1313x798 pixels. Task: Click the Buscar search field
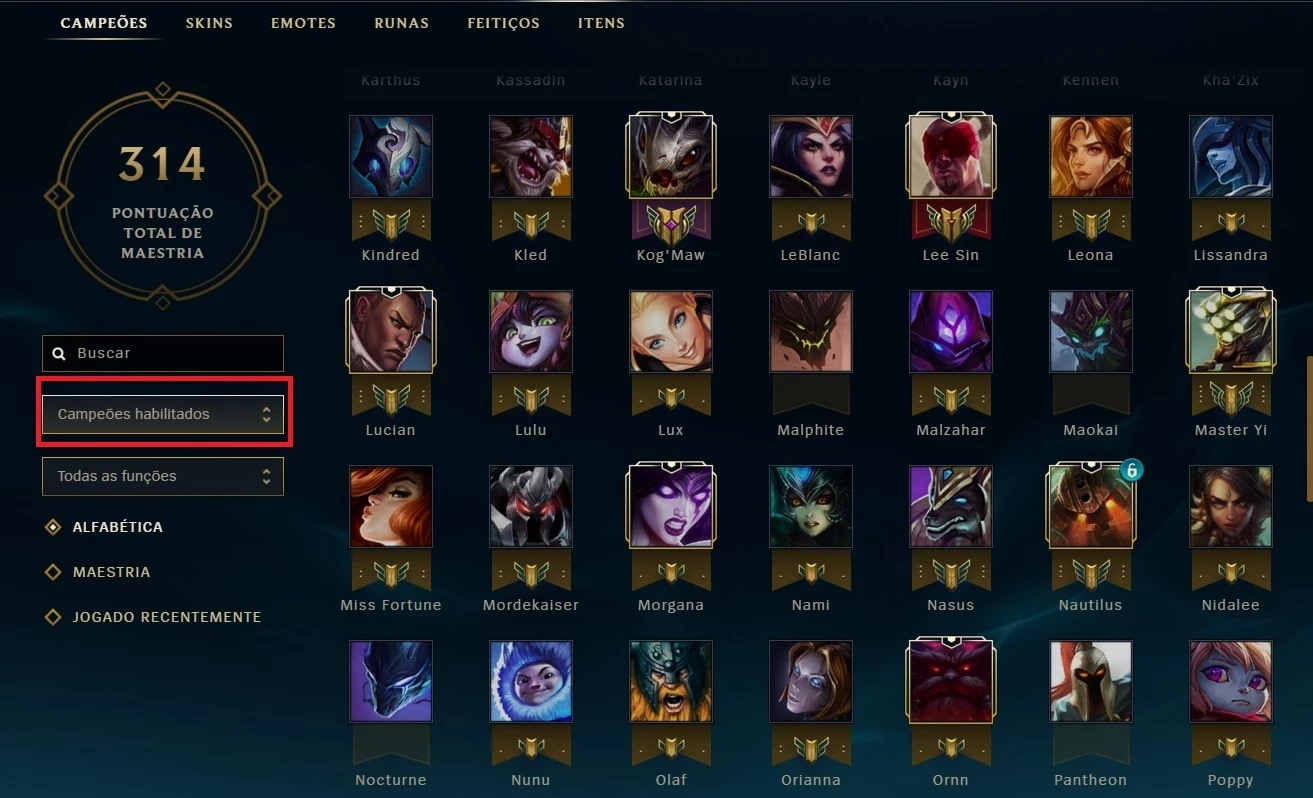pos(163,353)
